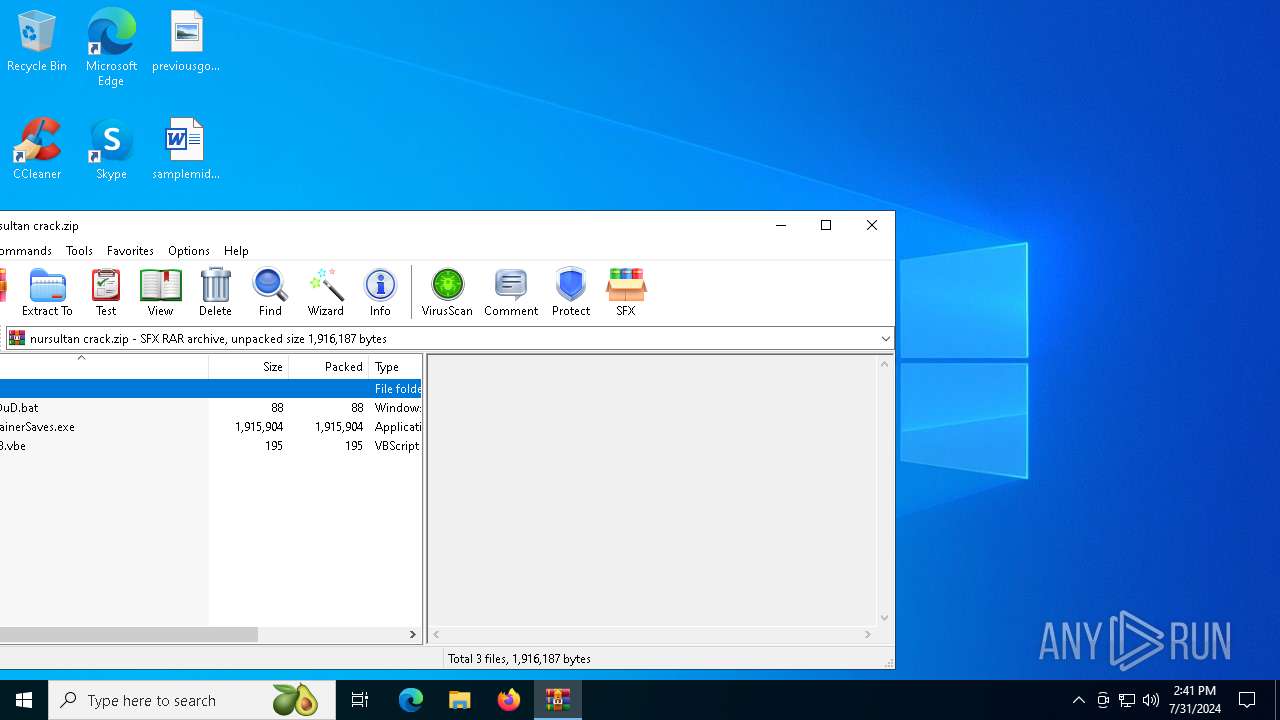Select the ainerSaves.exe file row
Screen dimensions: 1280x720
211,427
